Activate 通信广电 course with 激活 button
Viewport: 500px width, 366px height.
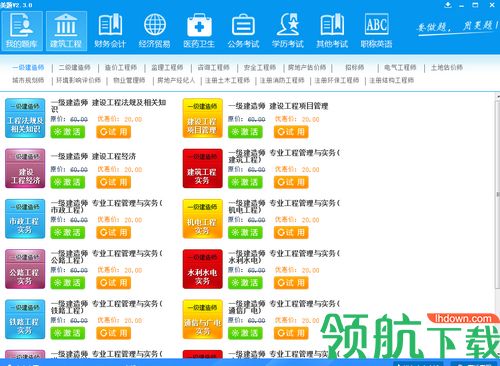245,333
